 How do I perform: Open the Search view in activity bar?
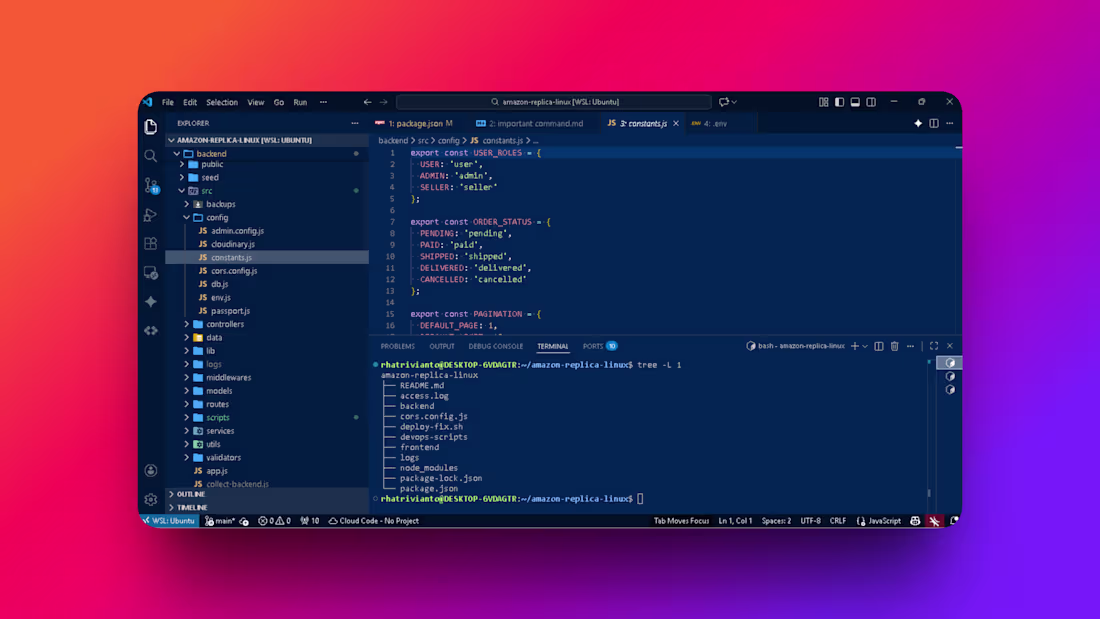click(x=150, y=156)
